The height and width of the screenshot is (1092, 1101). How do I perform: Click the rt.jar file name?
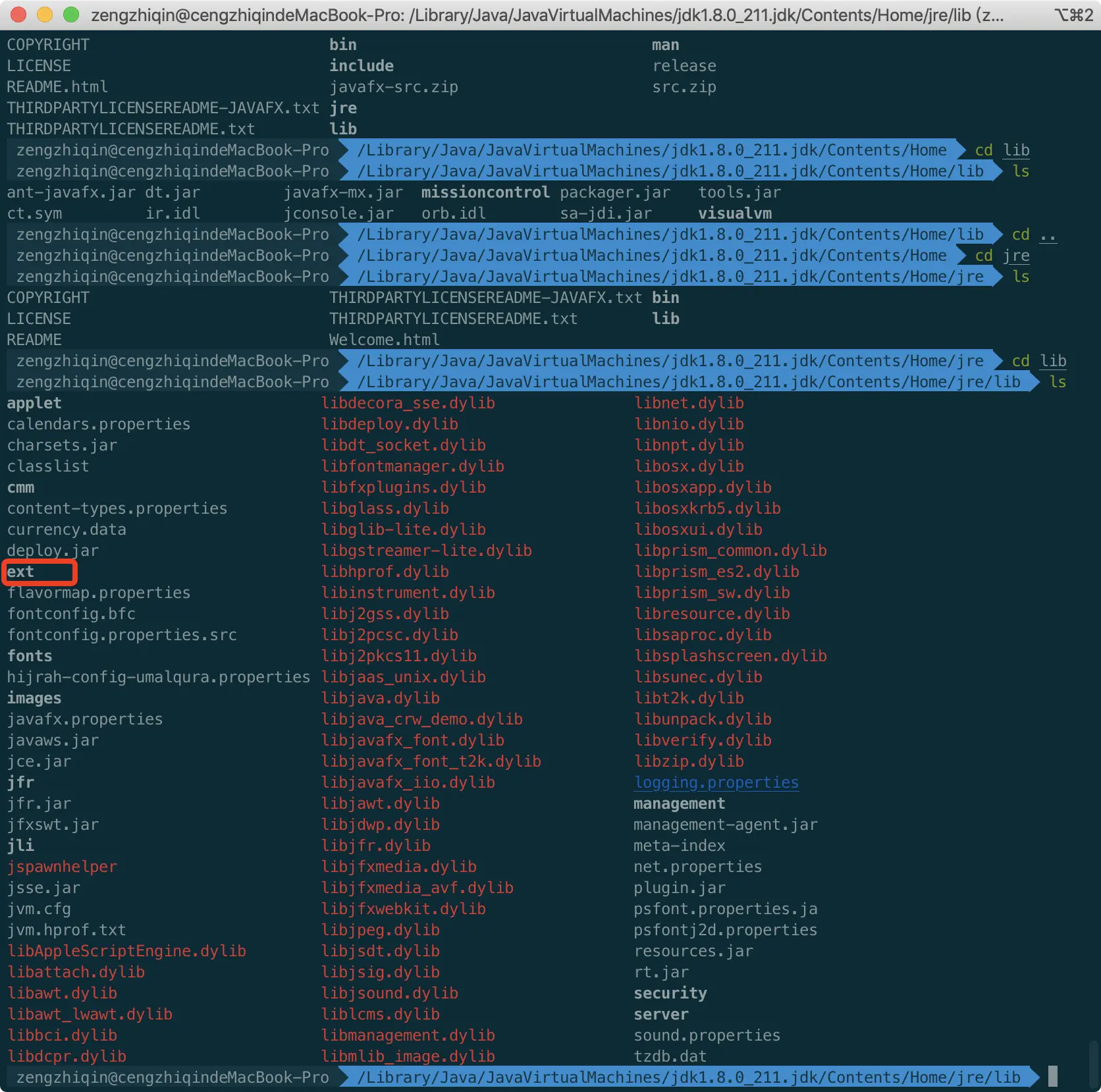coord(661,972)
